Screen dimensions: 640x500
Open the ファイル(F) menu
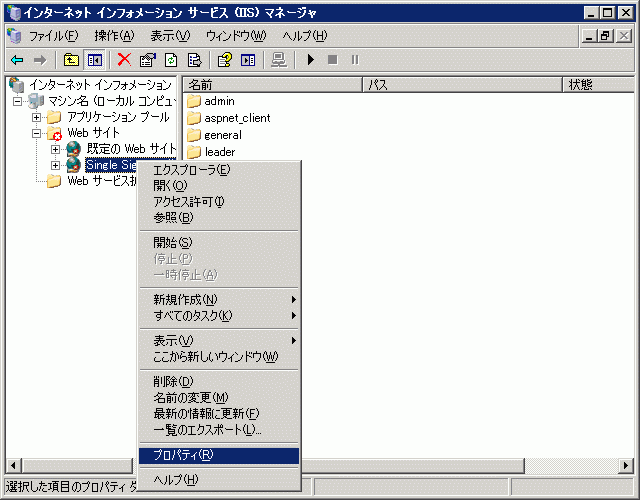(53, 36)
